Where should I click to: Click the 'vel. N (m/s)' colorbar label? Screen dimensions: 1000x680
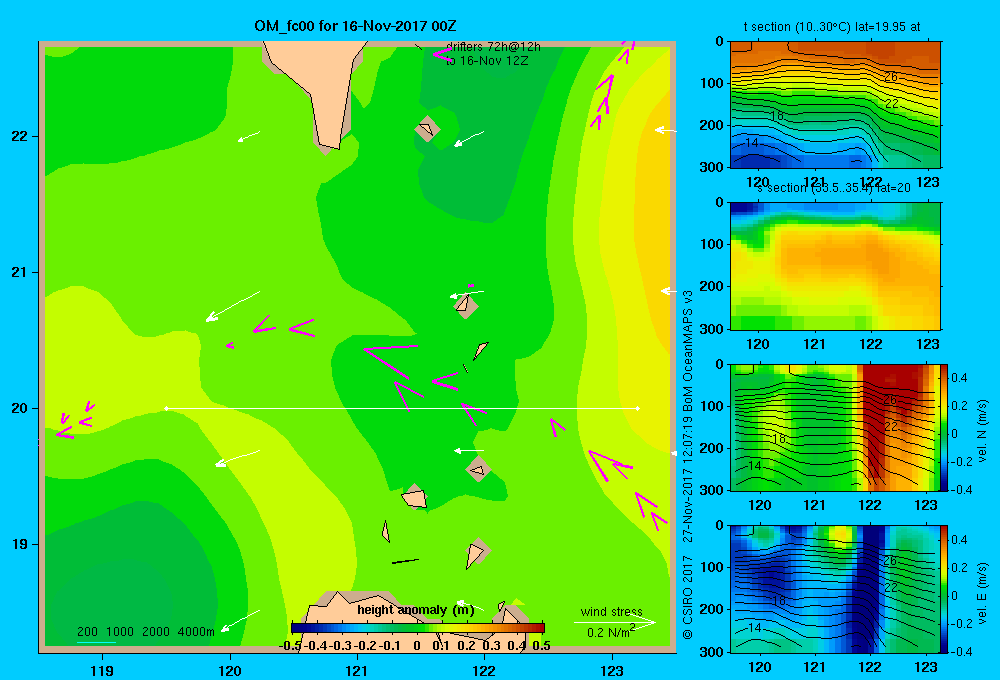(x=982, y=431)
